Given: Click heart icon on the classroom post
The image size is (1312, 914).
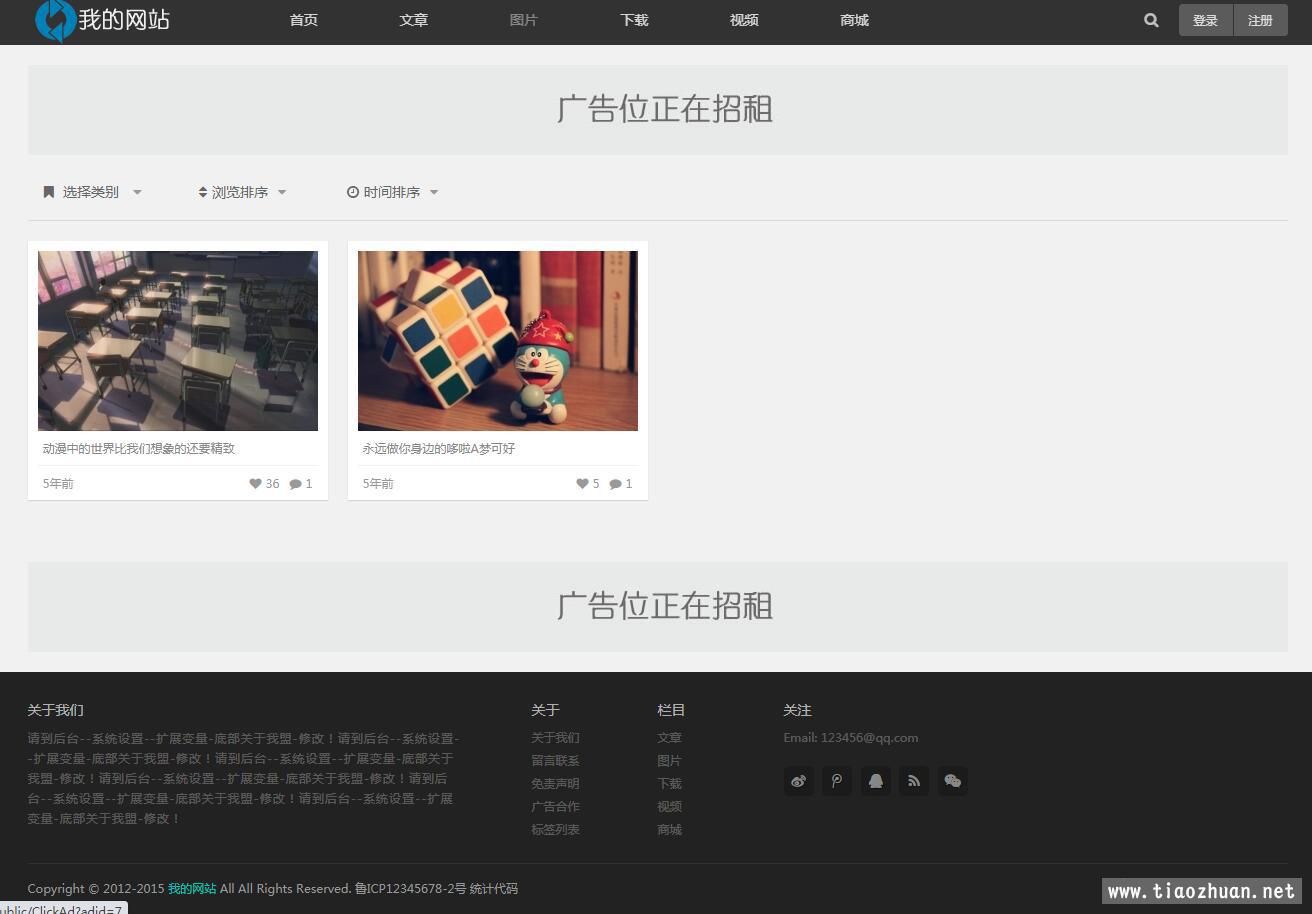Looking at the screenshot, I should 255,484.
